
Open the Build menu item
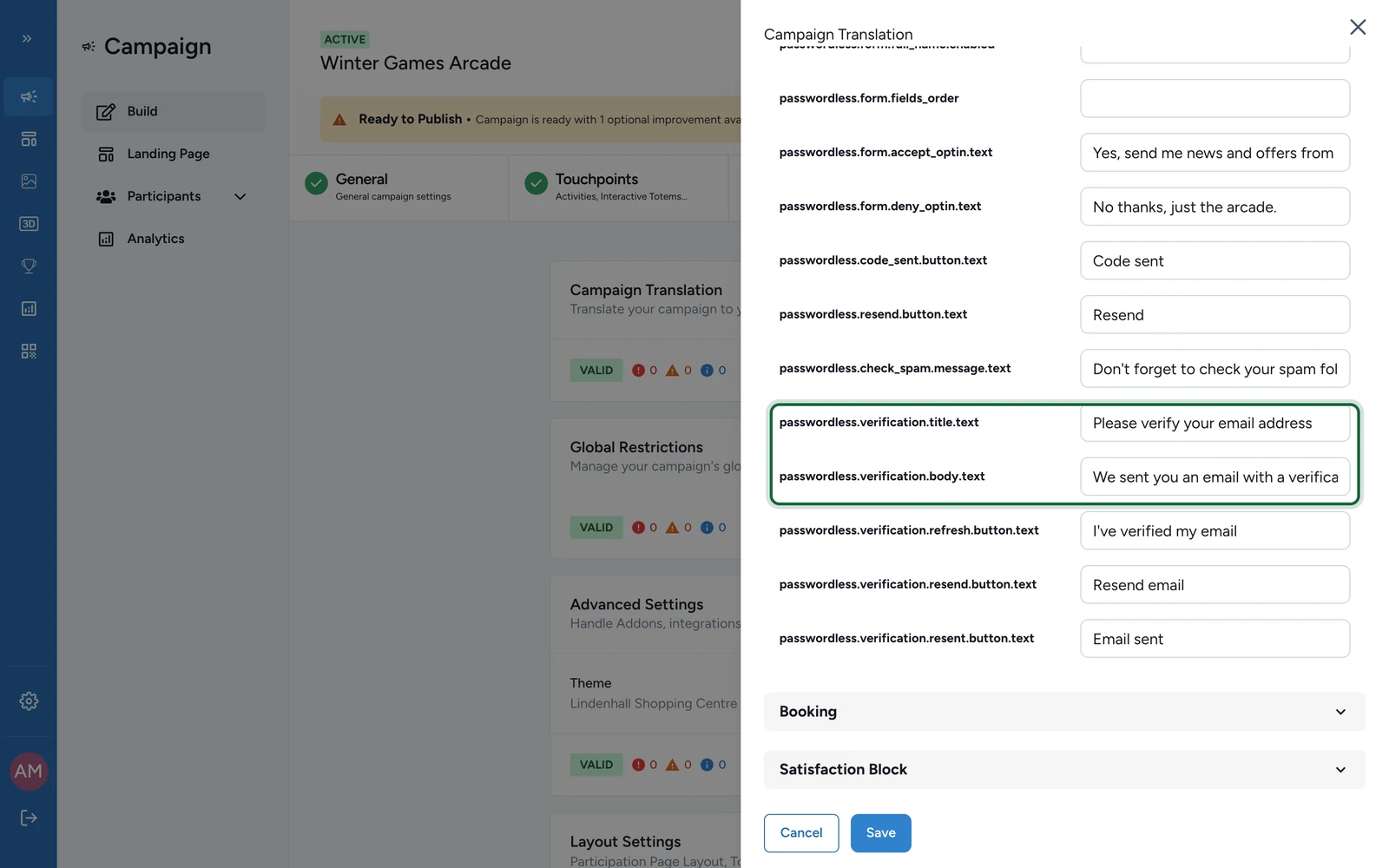[174, 112]
